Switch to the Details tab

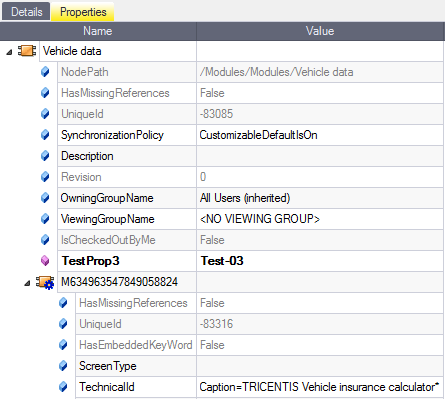[x=26, y=12]
